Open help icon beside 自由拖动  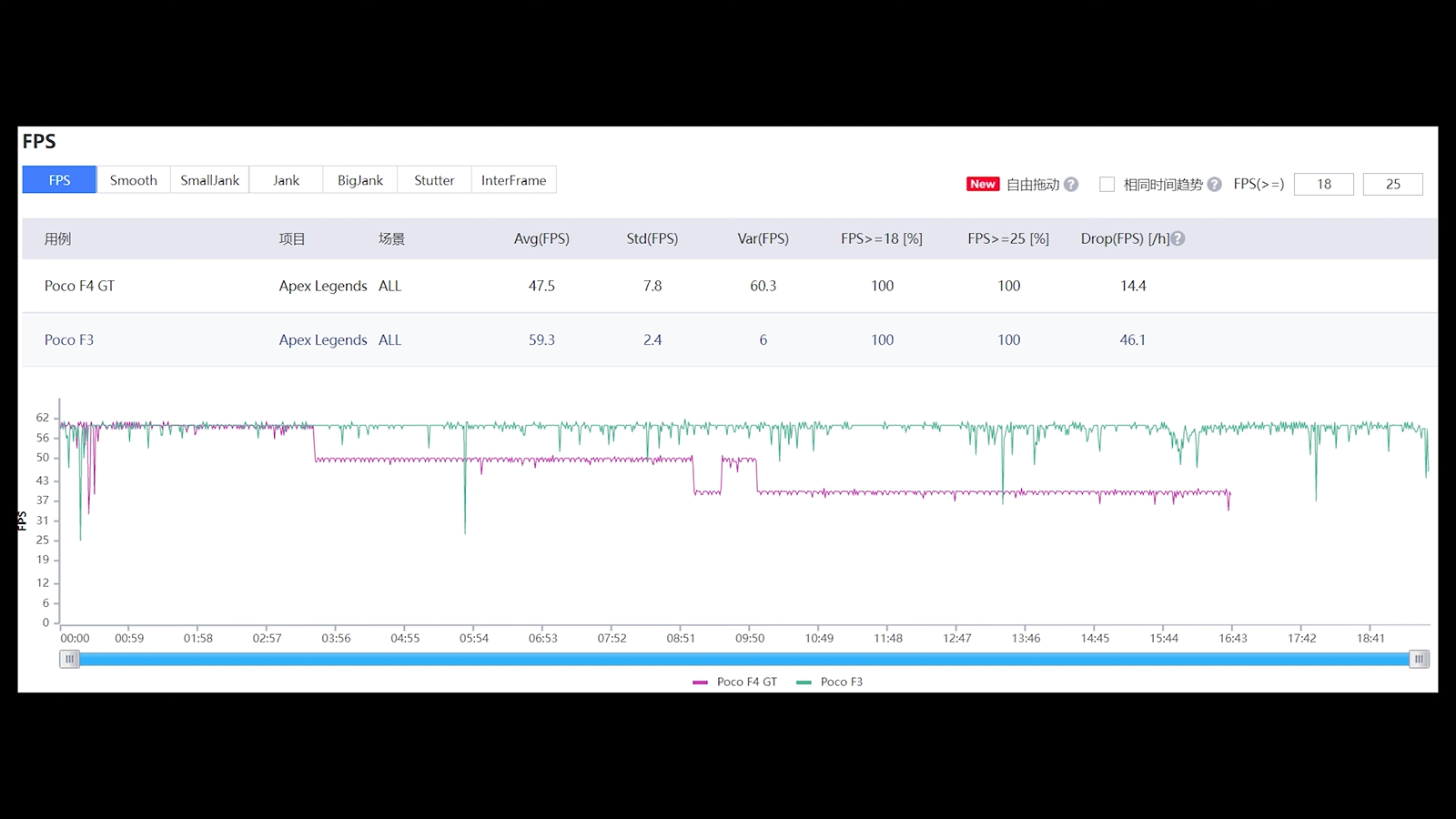click(x=1071, y=184)
